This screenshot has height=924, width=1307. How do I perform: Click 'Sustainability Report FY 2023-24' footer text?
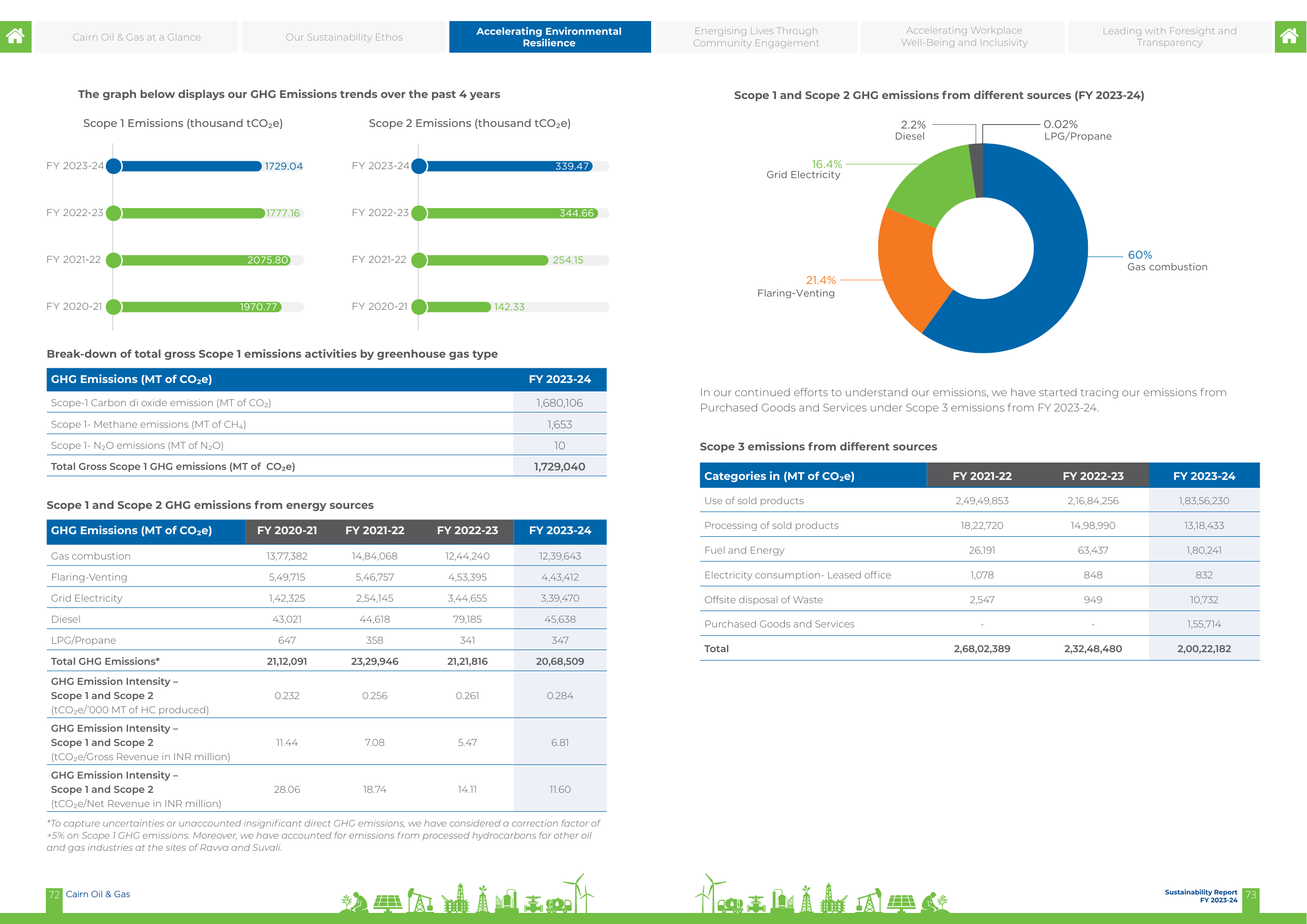[x=1201, y=896]
